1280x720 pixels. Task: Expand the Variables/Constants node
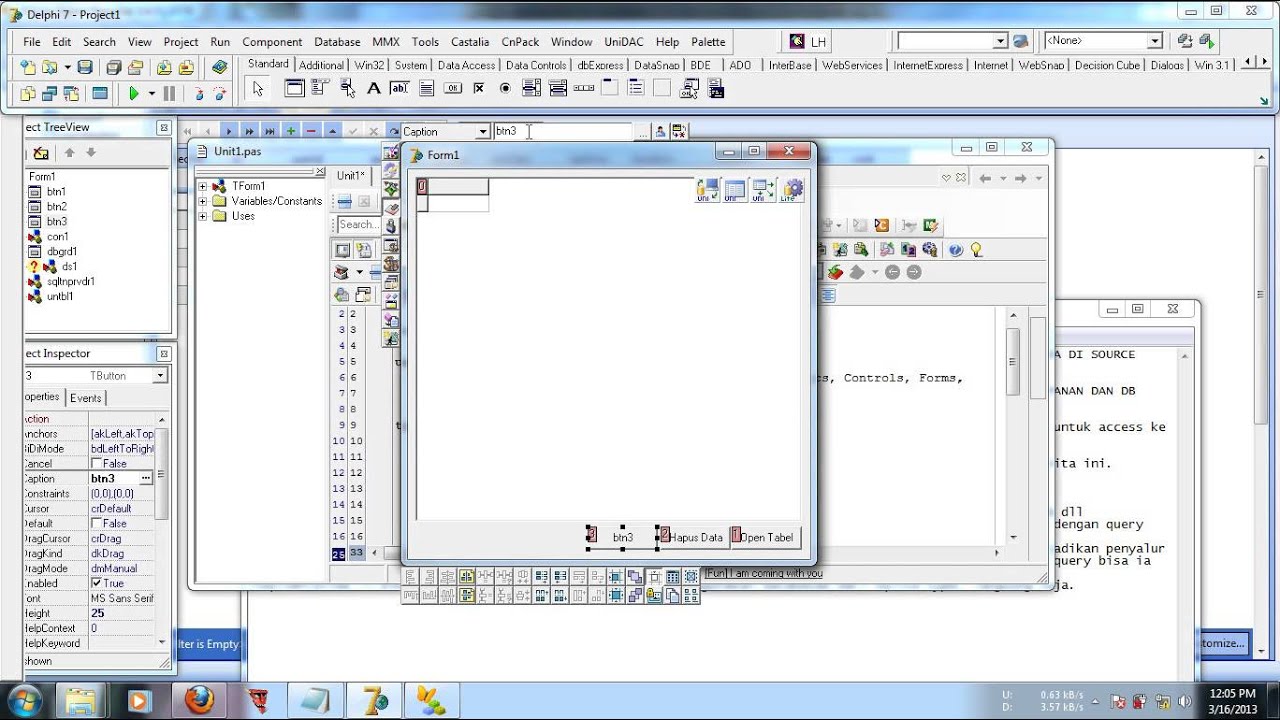pyautogui.click(x=203, y=201)
